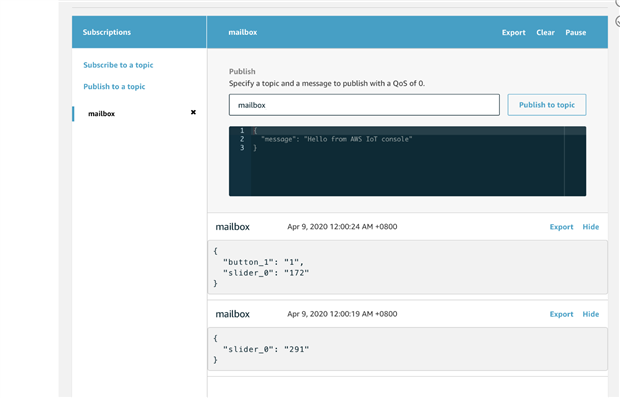Click the topic input field containing mailbox
This screenshot has width=620, height=398.
[x=364, y=105]
